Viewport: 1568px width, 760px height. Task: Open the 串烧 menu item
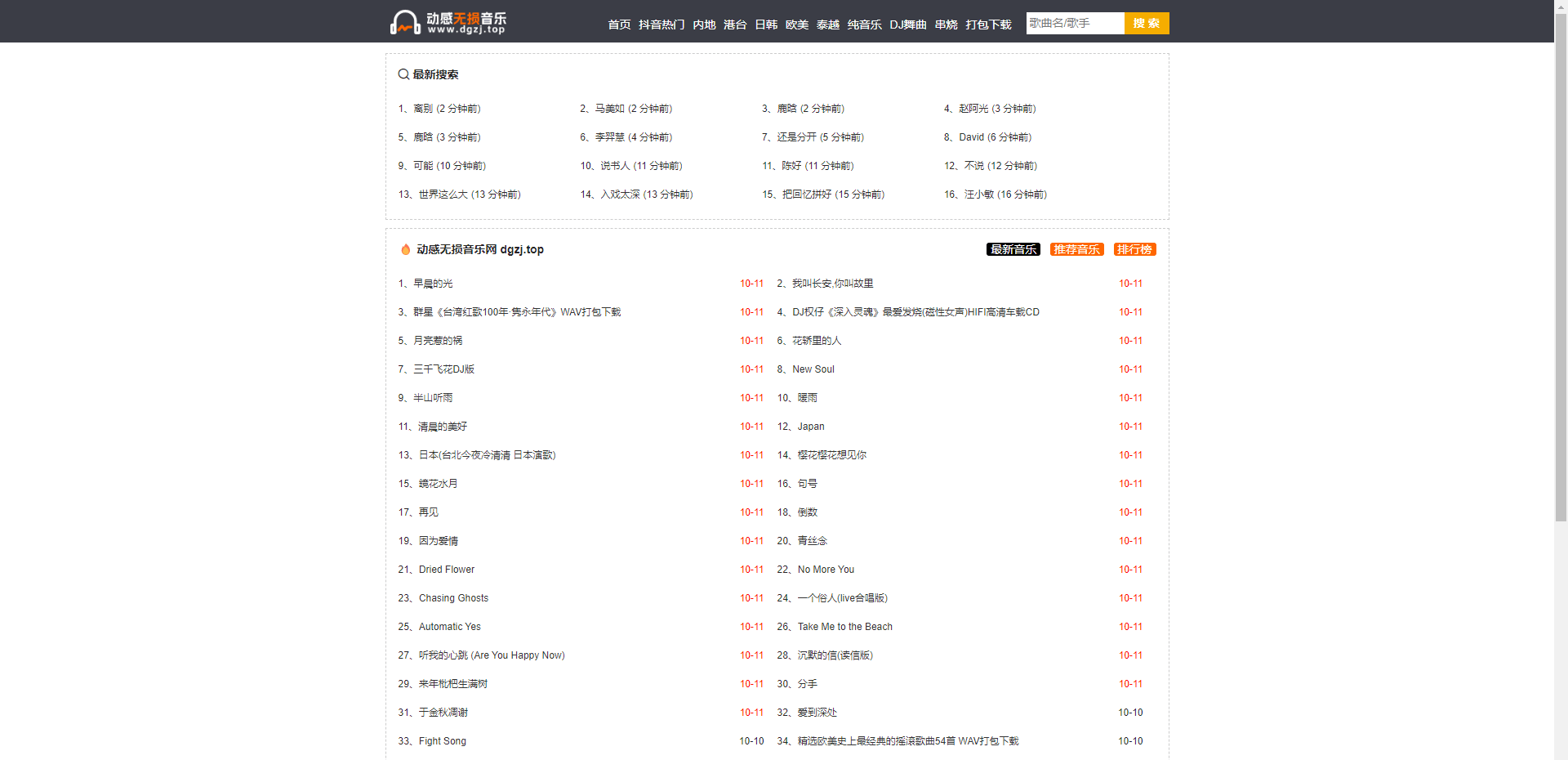point(947,25)
